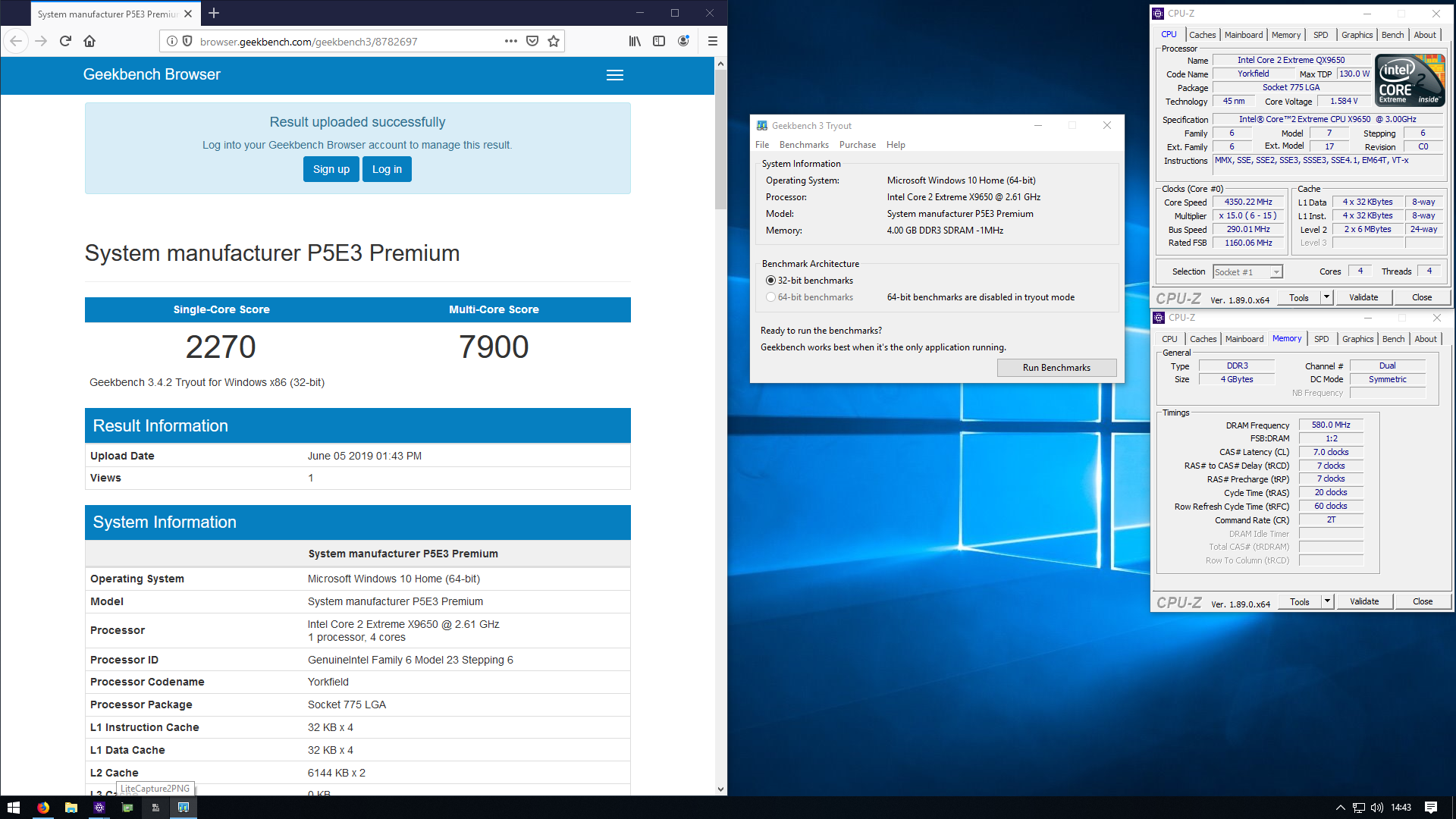Click the Log in button
The image size is (1456, 819).
click(387, 169)
